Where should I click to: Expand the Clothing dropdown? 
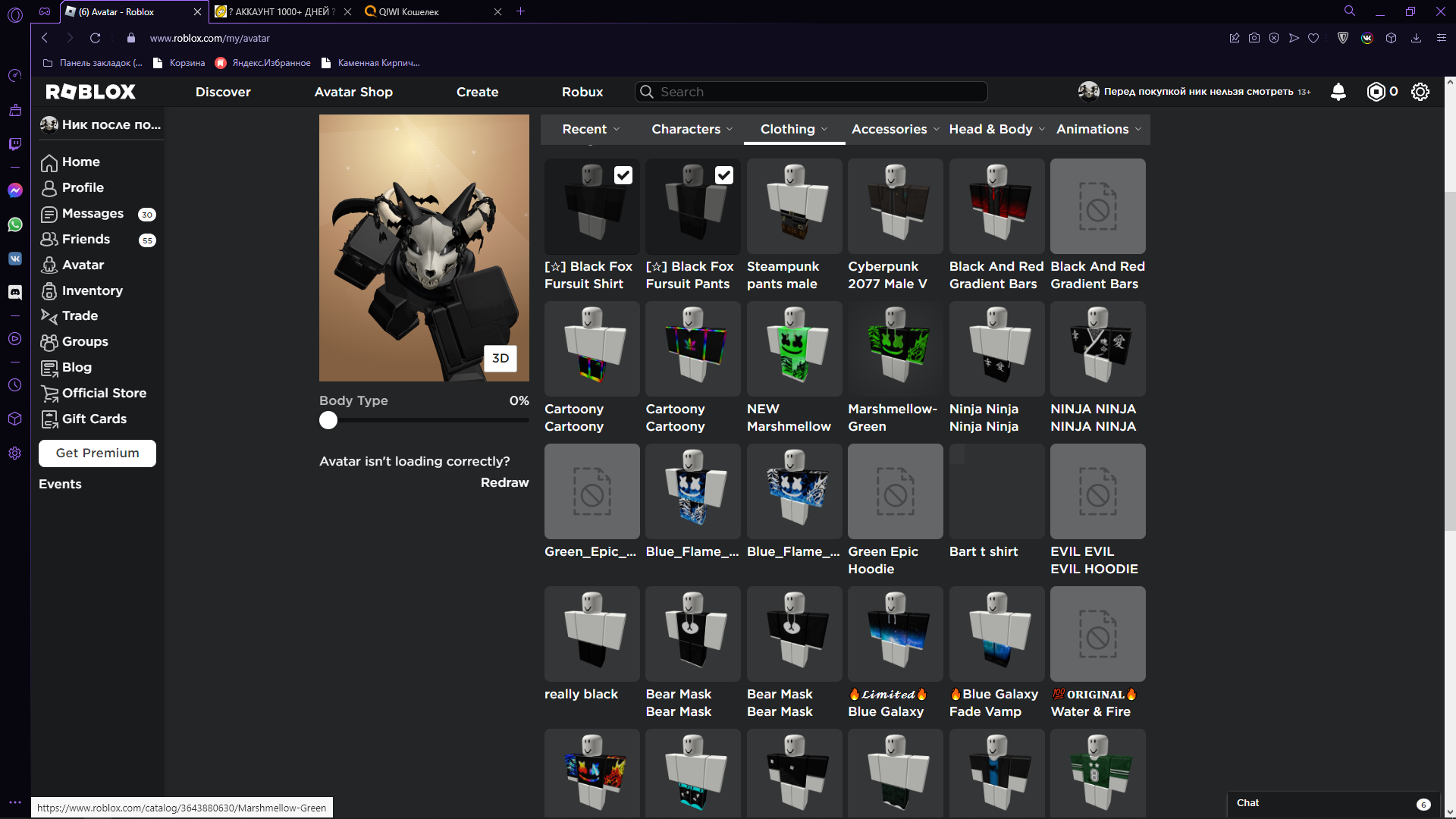tap(795, 130)
